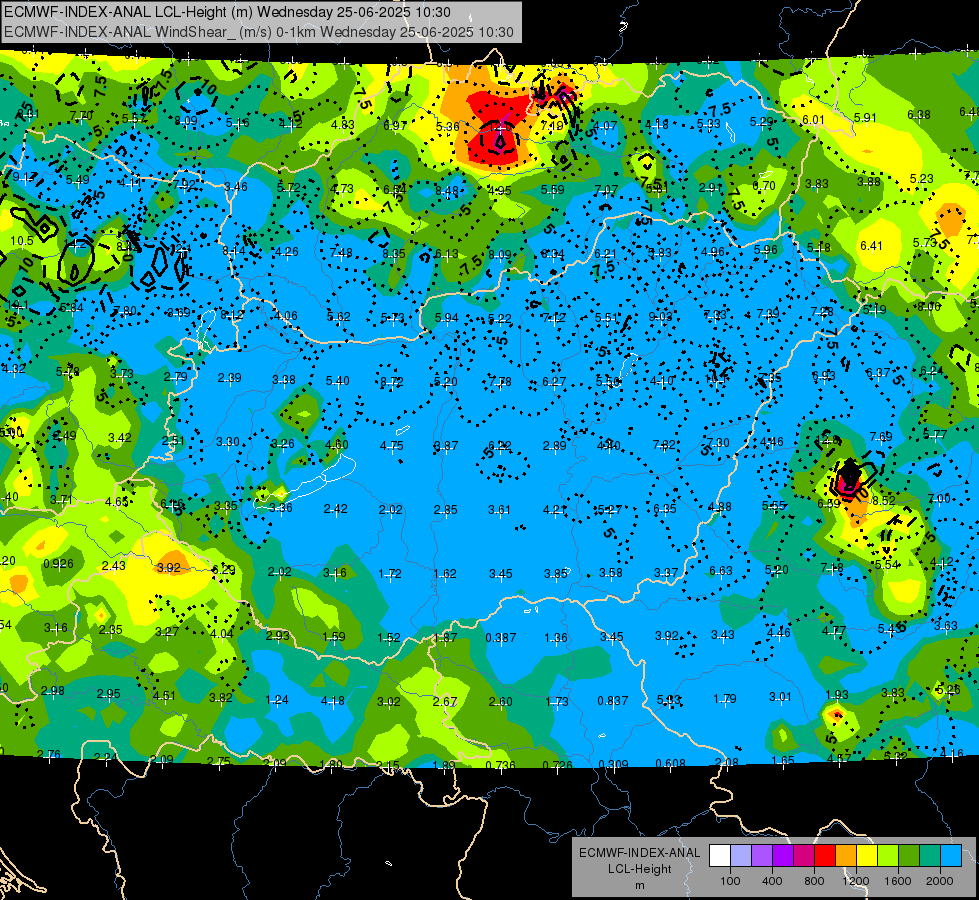Click the sky blue legend swatch
979x900 pixels.
click(951, 856)
